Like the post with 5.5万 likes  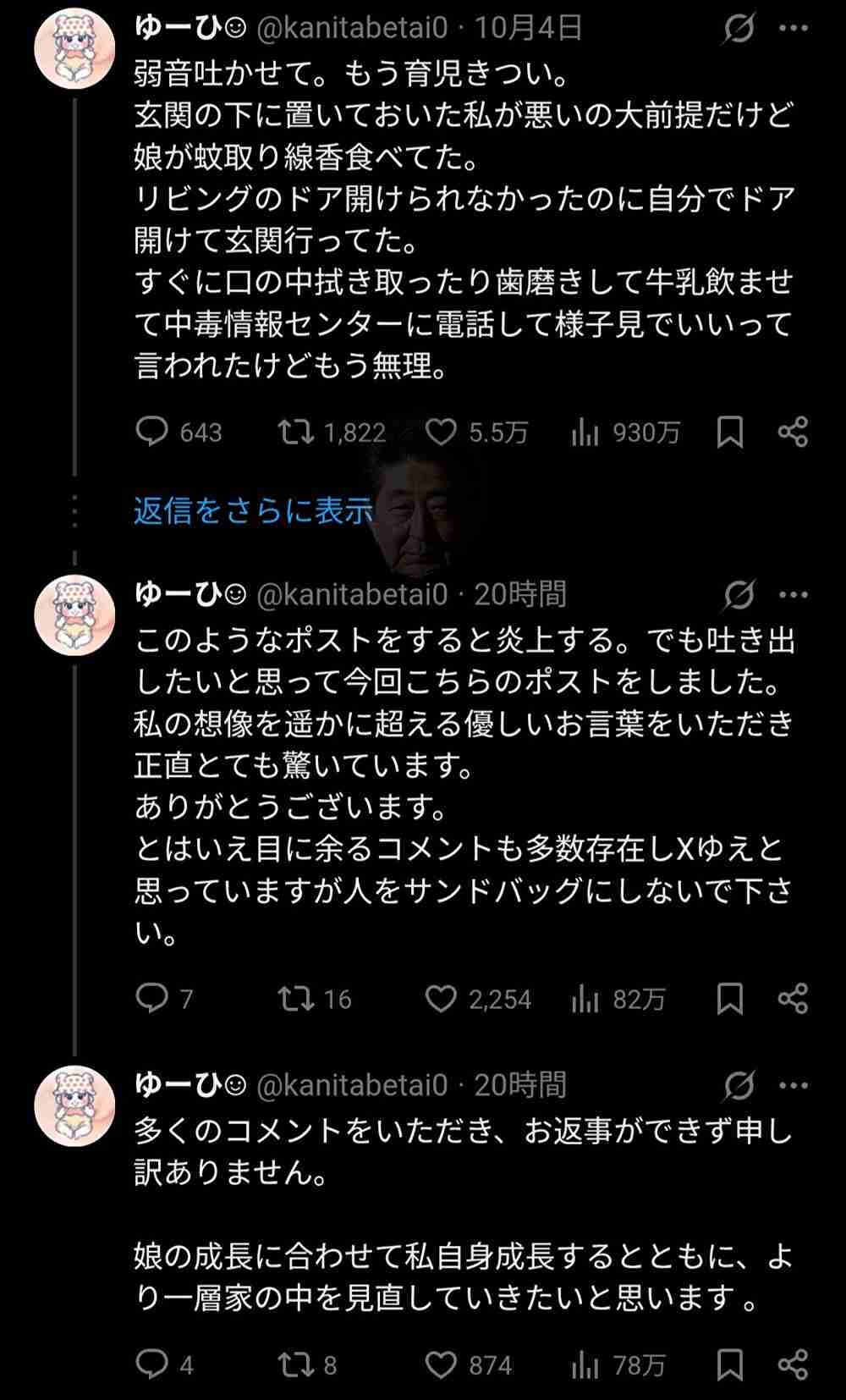pos(441,433)
